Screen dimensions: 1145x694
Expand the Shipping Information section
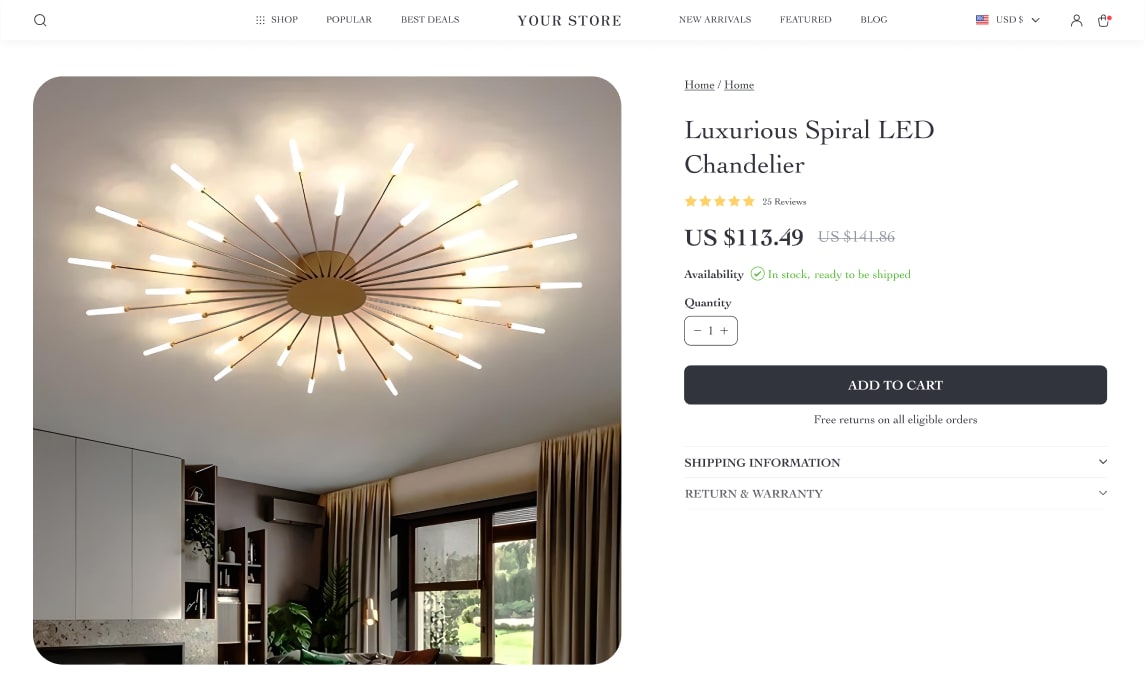click(895, 462)
